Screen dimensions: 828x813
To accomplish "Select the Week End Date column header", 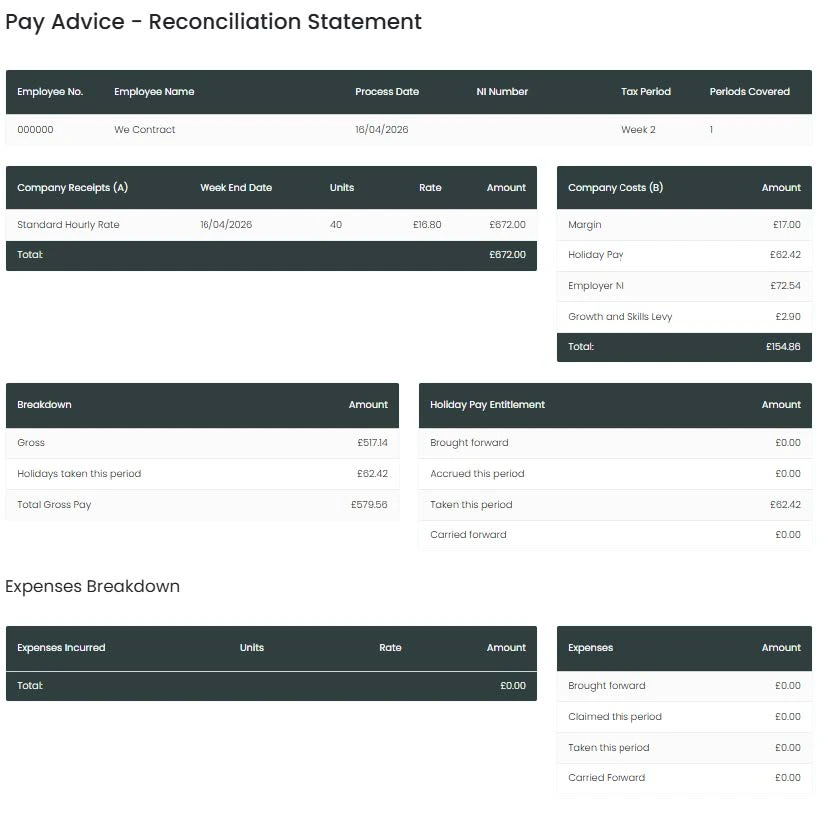I will (236, 188).
